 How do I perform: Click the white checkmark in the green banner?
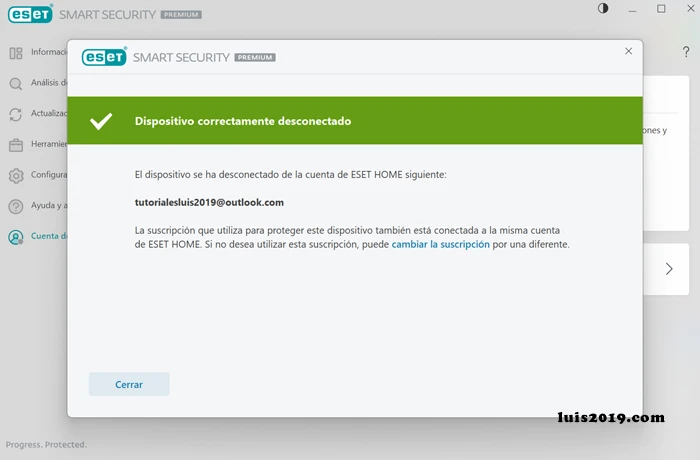click(x=101, y=121)
